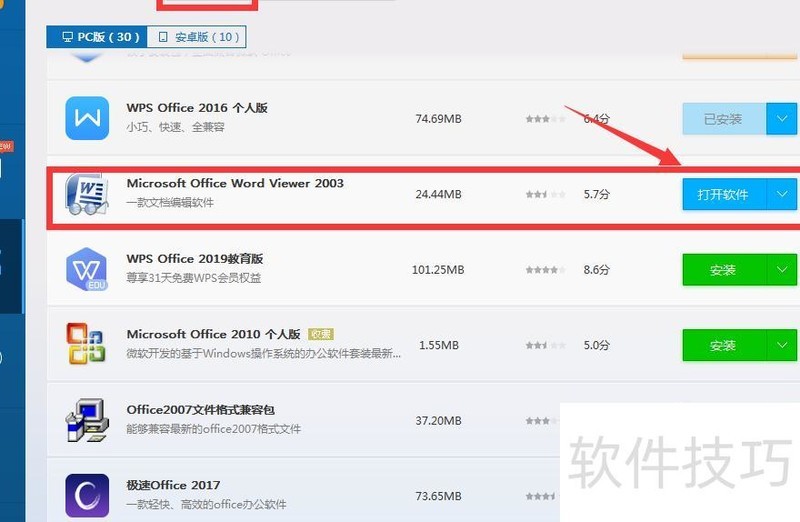This screenshot has width=800, height=522.
Task: Click the 24.44MB size value
Action: click(438, 194)
